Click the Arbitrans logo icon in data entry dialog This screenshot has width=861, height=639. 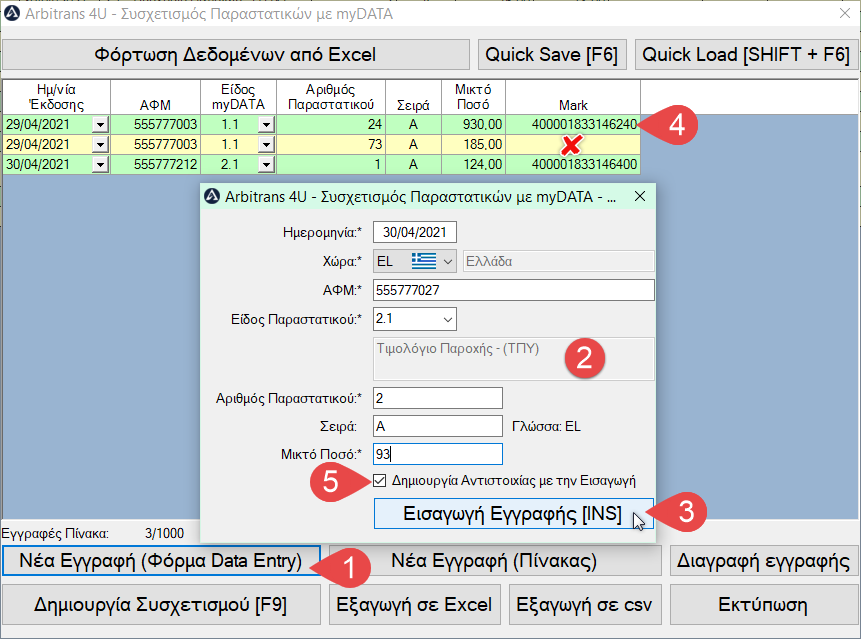tap(212, 197)
